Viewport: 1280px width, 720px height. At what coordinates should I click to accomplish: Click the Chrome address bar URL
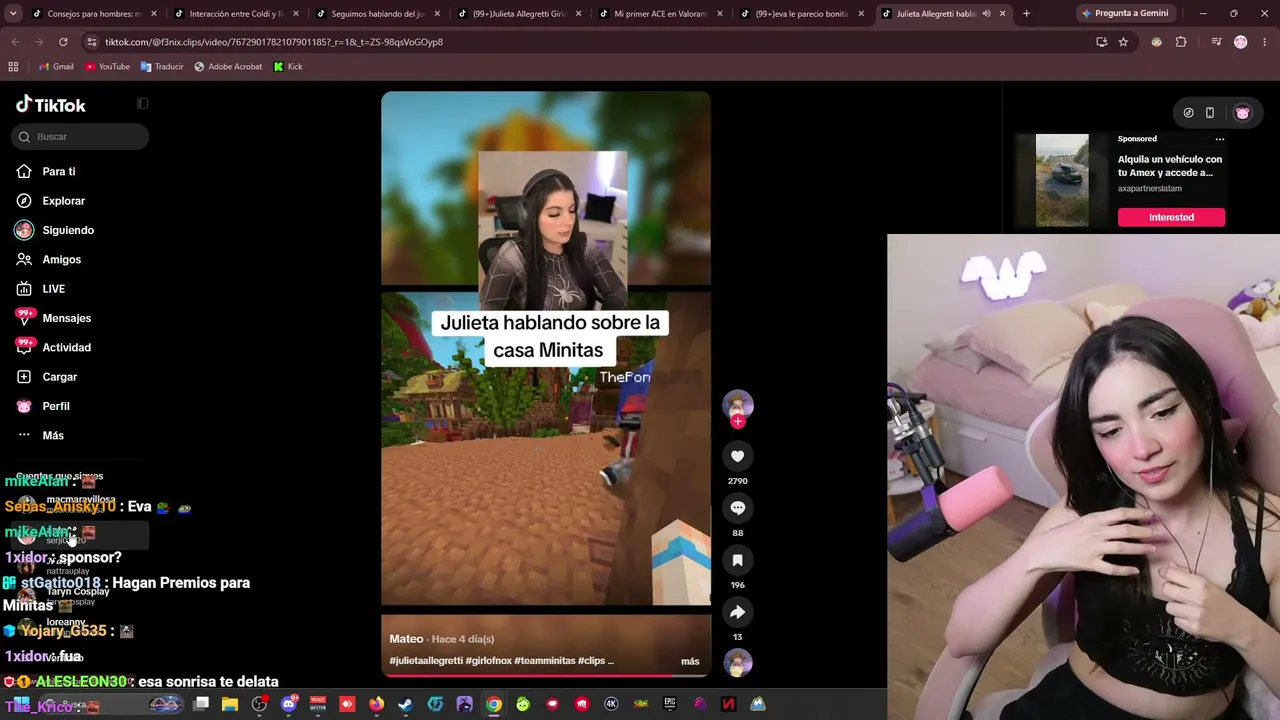274,42
